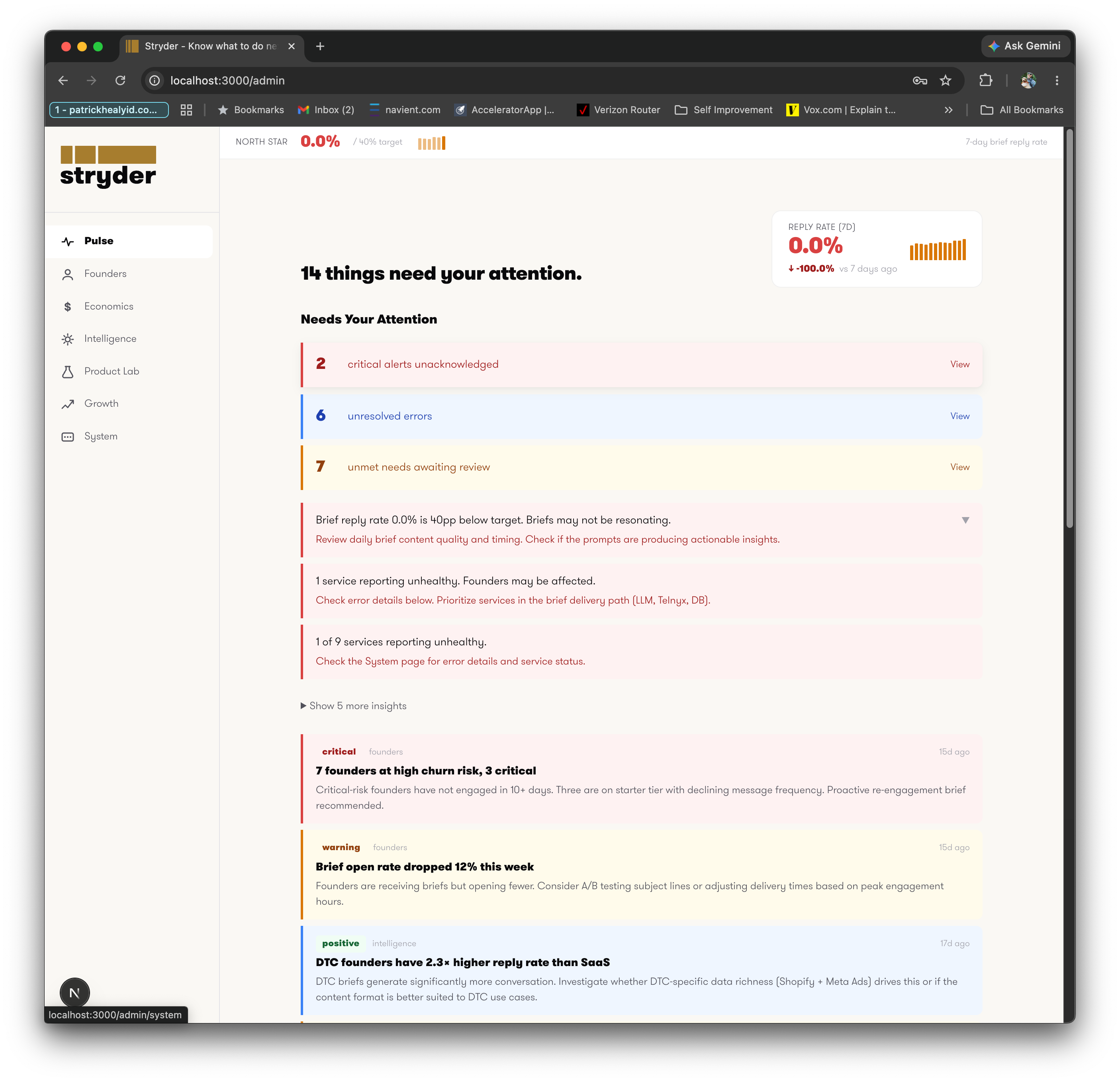Click the -100.0% vs 7 days ago change
The height and width of the screenshot is (1082, 1120).
coord(842,269)
